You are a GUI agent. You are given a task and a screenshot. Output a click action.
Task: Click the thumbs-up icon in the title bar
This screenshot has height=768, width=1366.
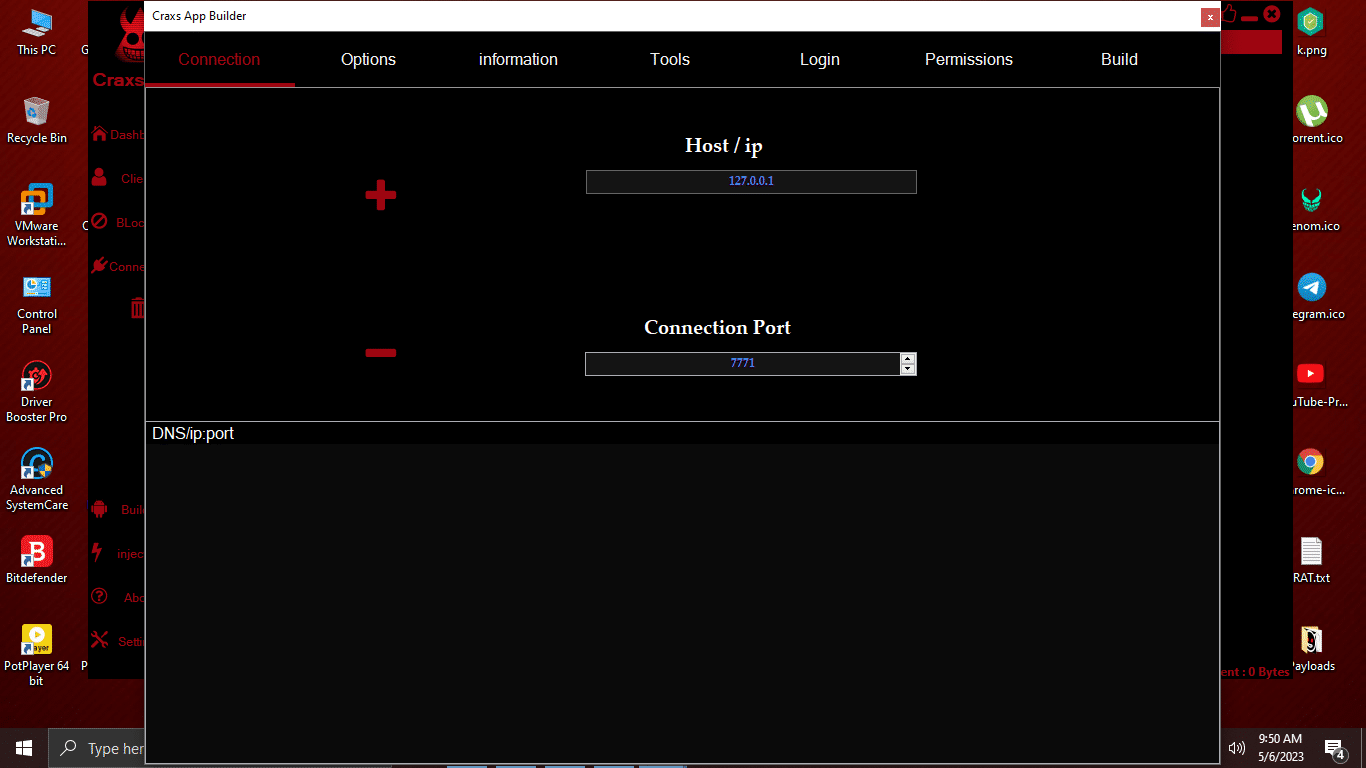[x=1228, y=15]
